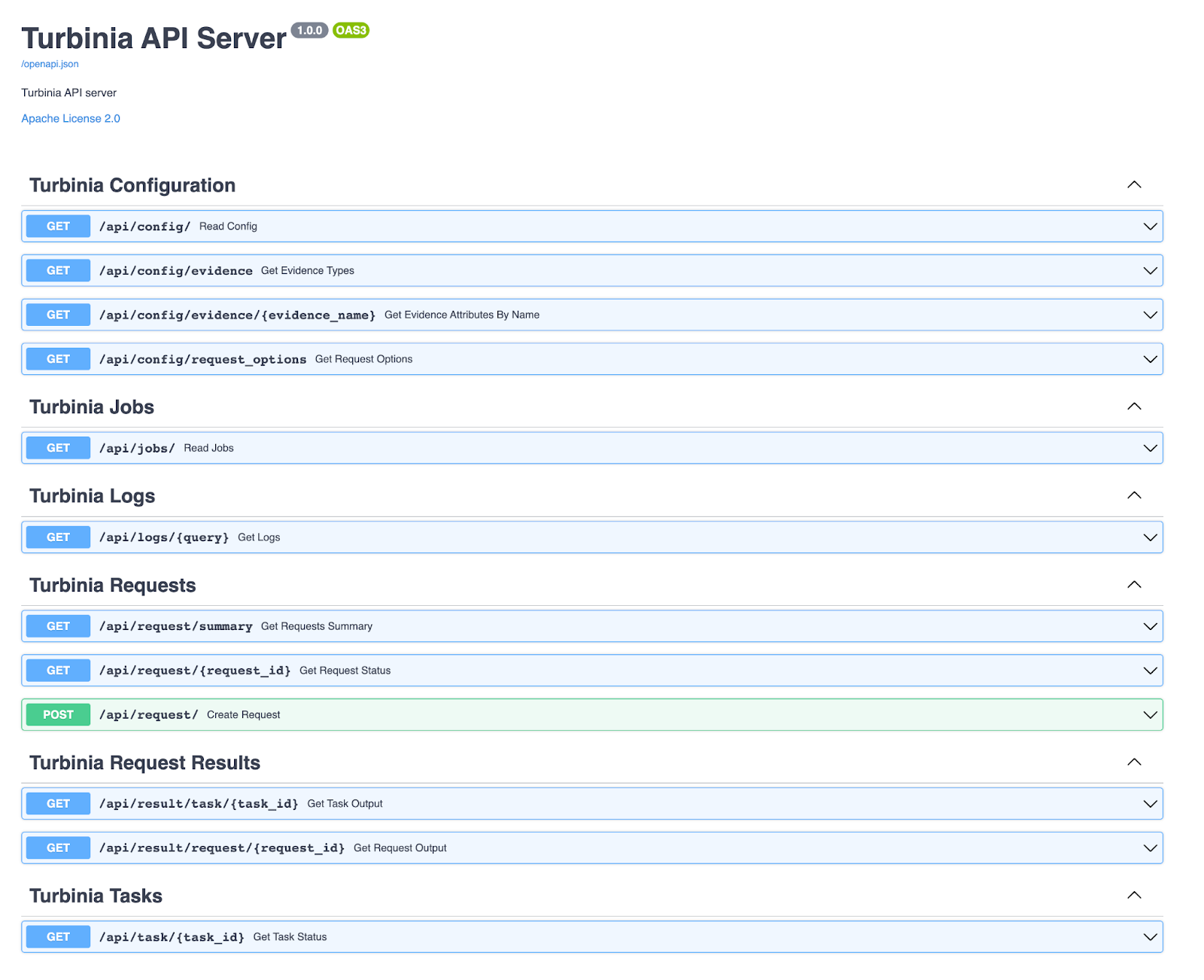The width and height of the screenshot is (1204, 980).
Task: Click GET badge for /api/request/summary
Action: click(58, 626)
